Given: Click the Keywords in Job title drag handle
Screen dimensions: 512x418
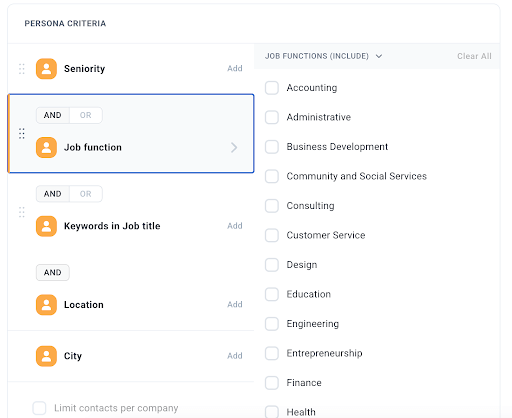Looking at the screenshot, I should [22, 212].
